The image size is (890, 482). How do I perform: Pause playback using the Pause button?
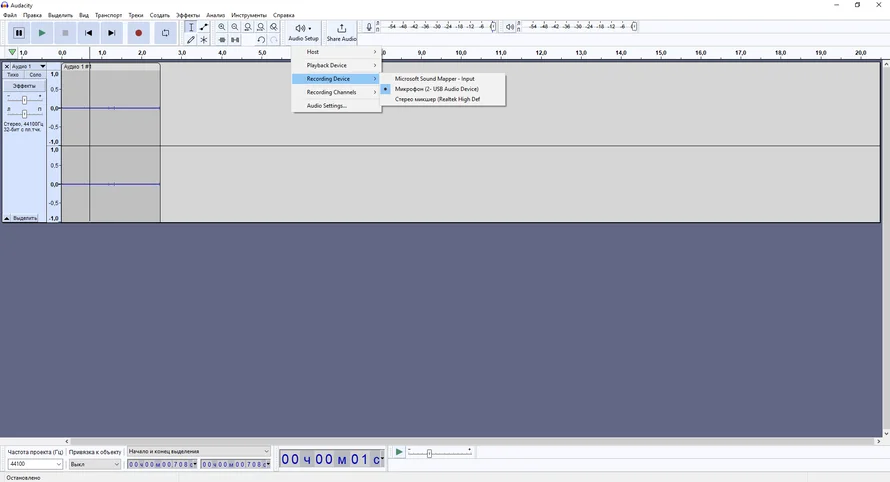click(x=18, y=33)
